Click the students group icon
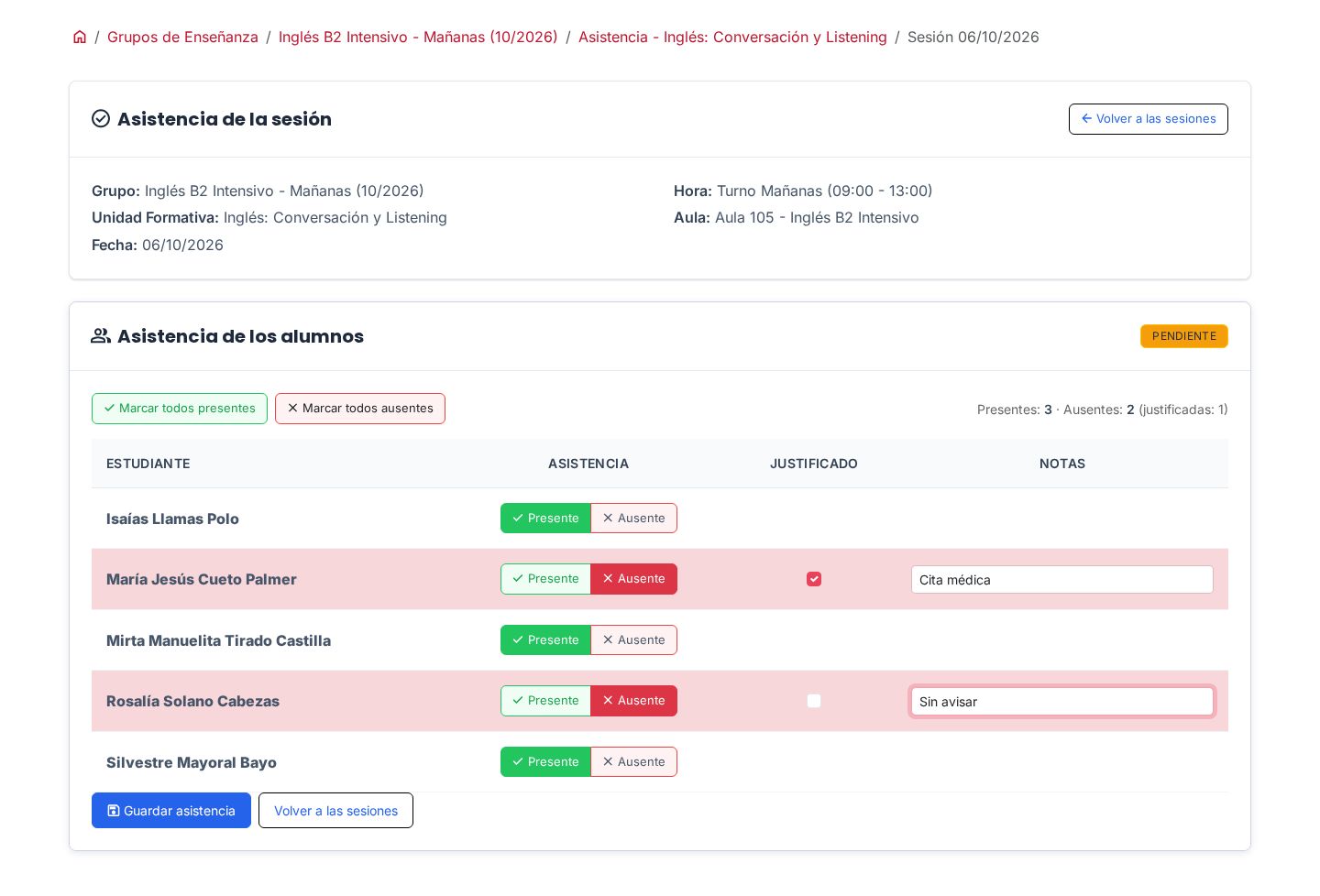This screenshot has width=1320, height=896. (x=101, y=336)
